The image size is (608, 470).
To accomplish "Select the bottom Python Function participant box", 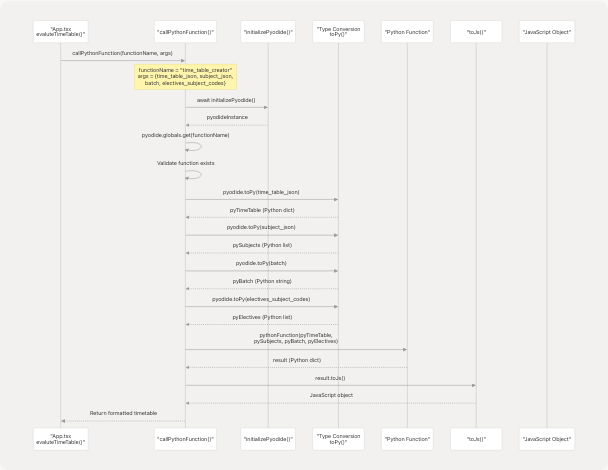I will [407, 438].
